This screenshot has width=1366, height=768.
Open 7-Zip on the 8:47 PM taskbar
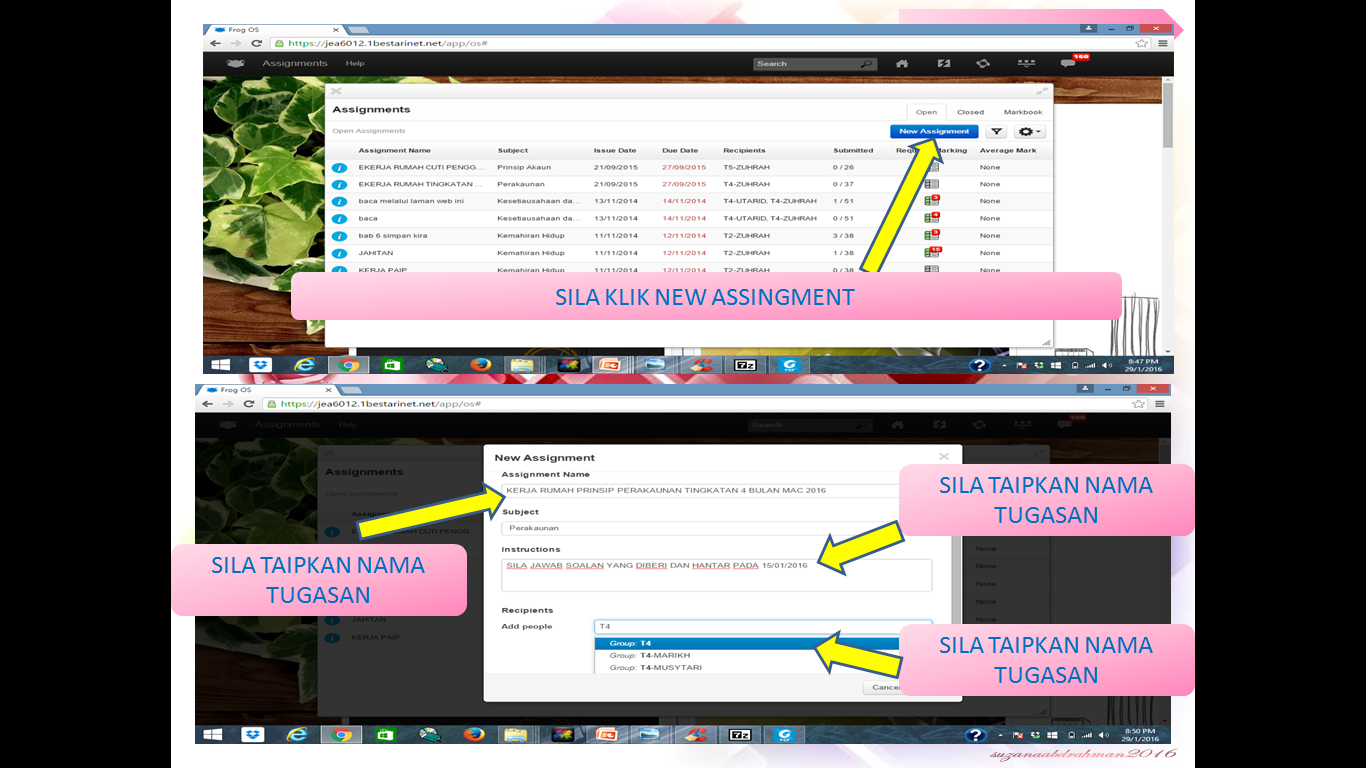(745, 365)
